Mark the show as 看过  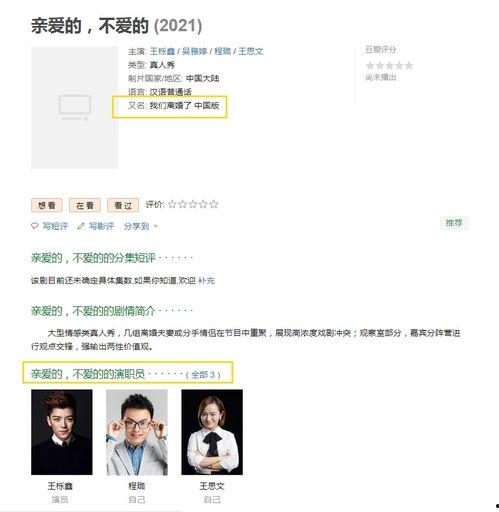coord(123,205)
